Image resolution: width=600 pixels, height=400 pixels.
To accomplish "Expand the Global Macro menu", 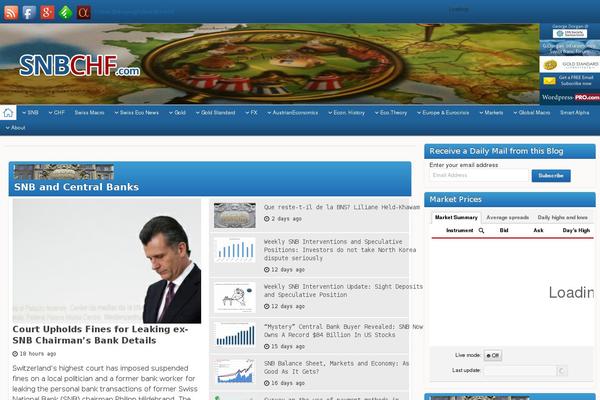I will coord(532,113).
